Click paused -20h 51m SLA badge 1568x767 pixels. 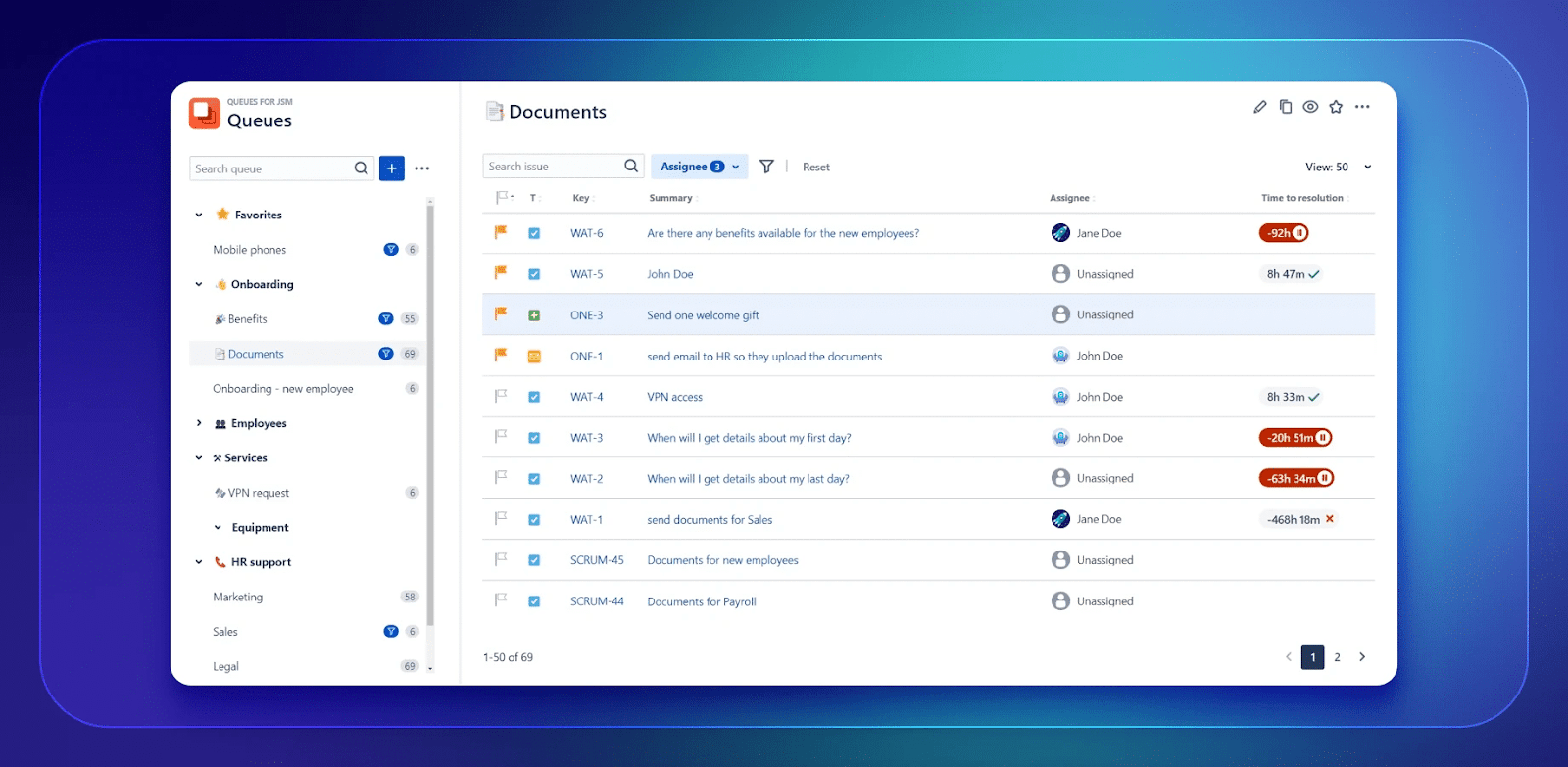pyautogui.click(x=1296, y=438)
